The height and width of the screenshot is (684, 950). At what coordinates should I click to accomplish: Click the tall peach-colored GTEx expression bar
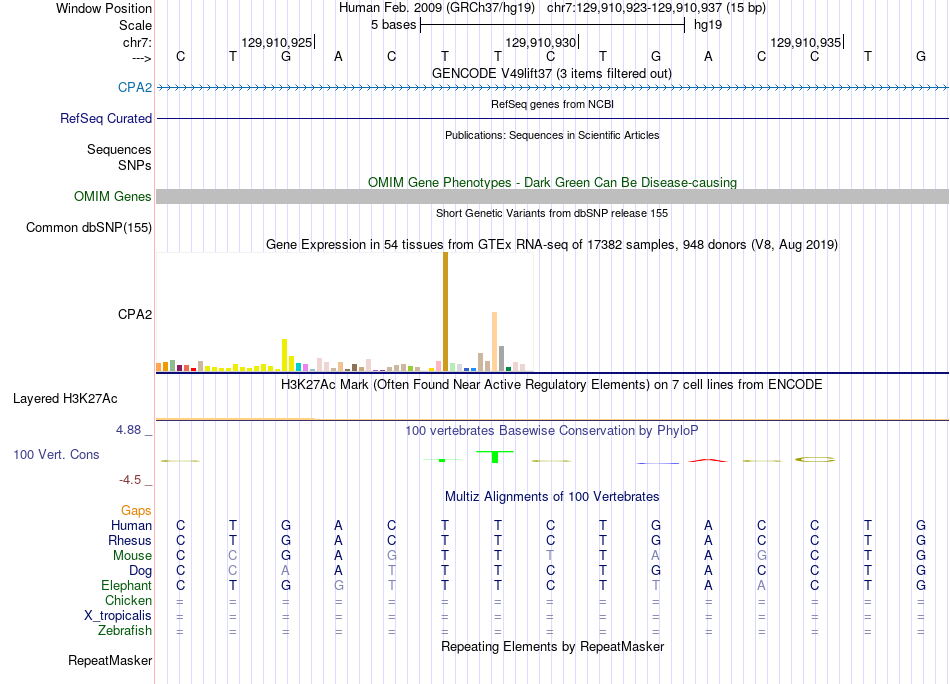point(494,341)
